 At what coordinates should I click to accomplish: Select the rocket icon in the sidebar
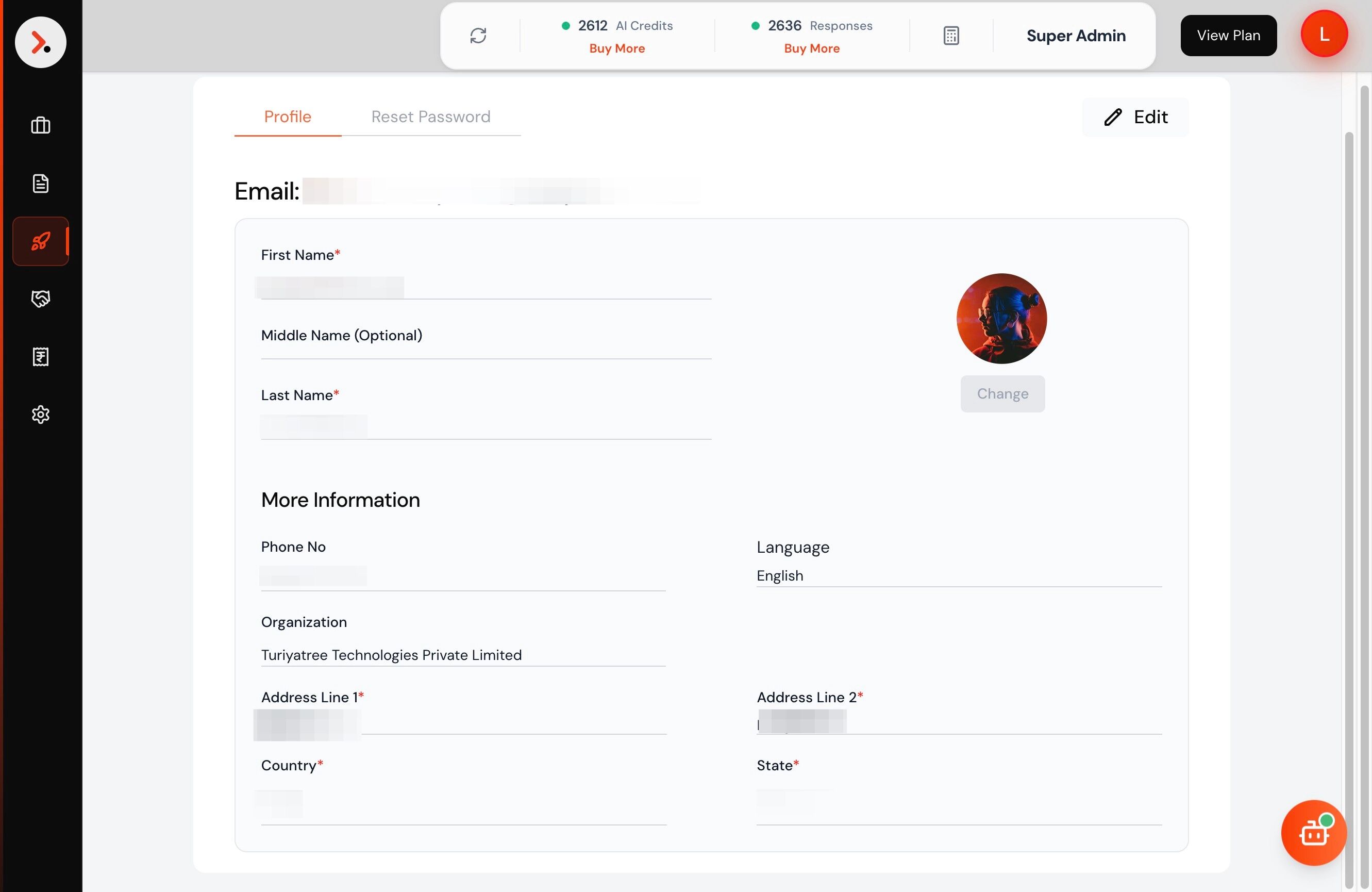[40, 241]
